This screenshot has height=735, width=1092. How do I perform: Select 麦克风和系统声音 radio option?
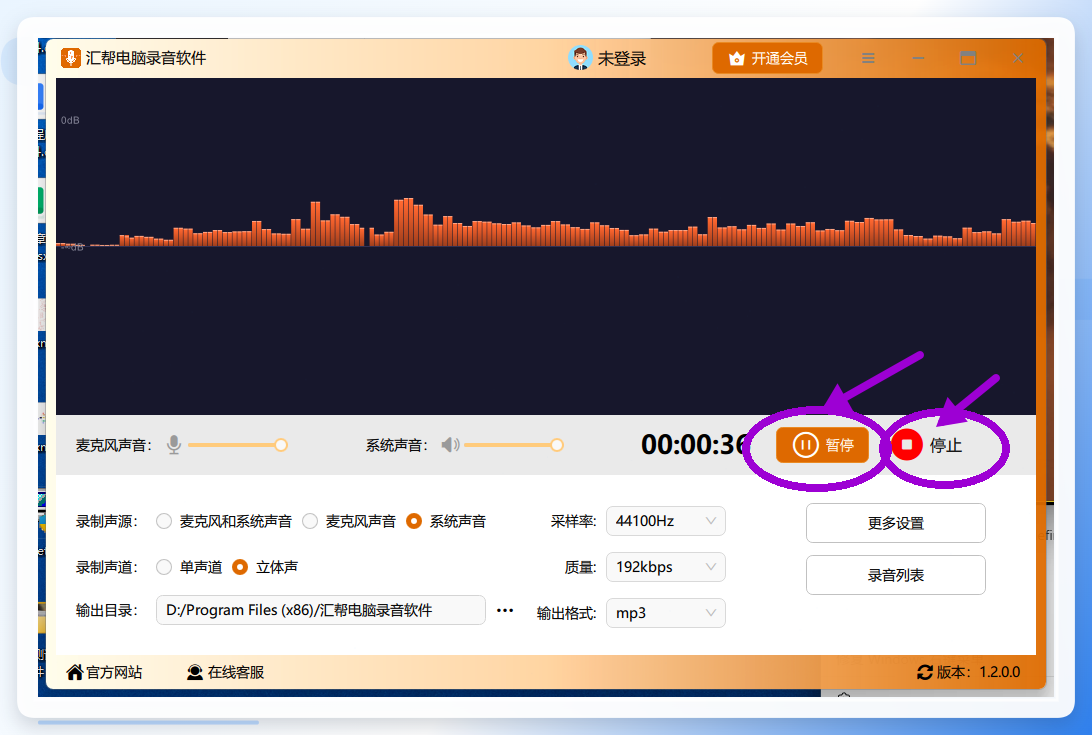coord(164,521)
